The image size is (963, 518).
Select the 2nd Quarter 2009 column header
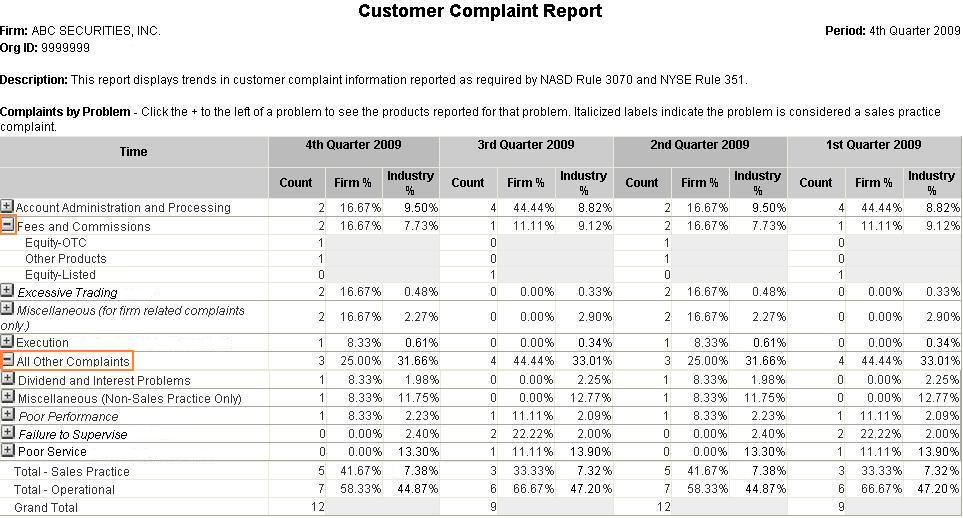700,146
